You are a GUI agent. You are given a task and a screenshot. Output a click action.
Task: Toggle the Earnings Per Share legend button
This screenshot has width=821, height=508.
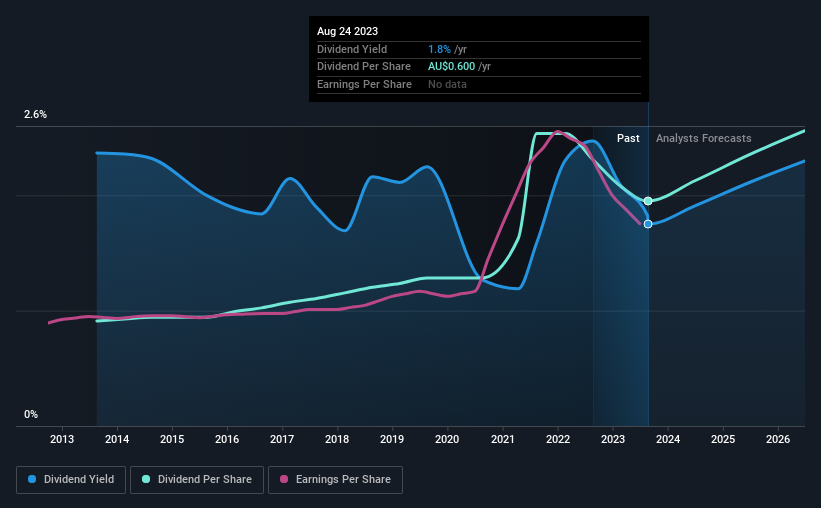(335, 480)
